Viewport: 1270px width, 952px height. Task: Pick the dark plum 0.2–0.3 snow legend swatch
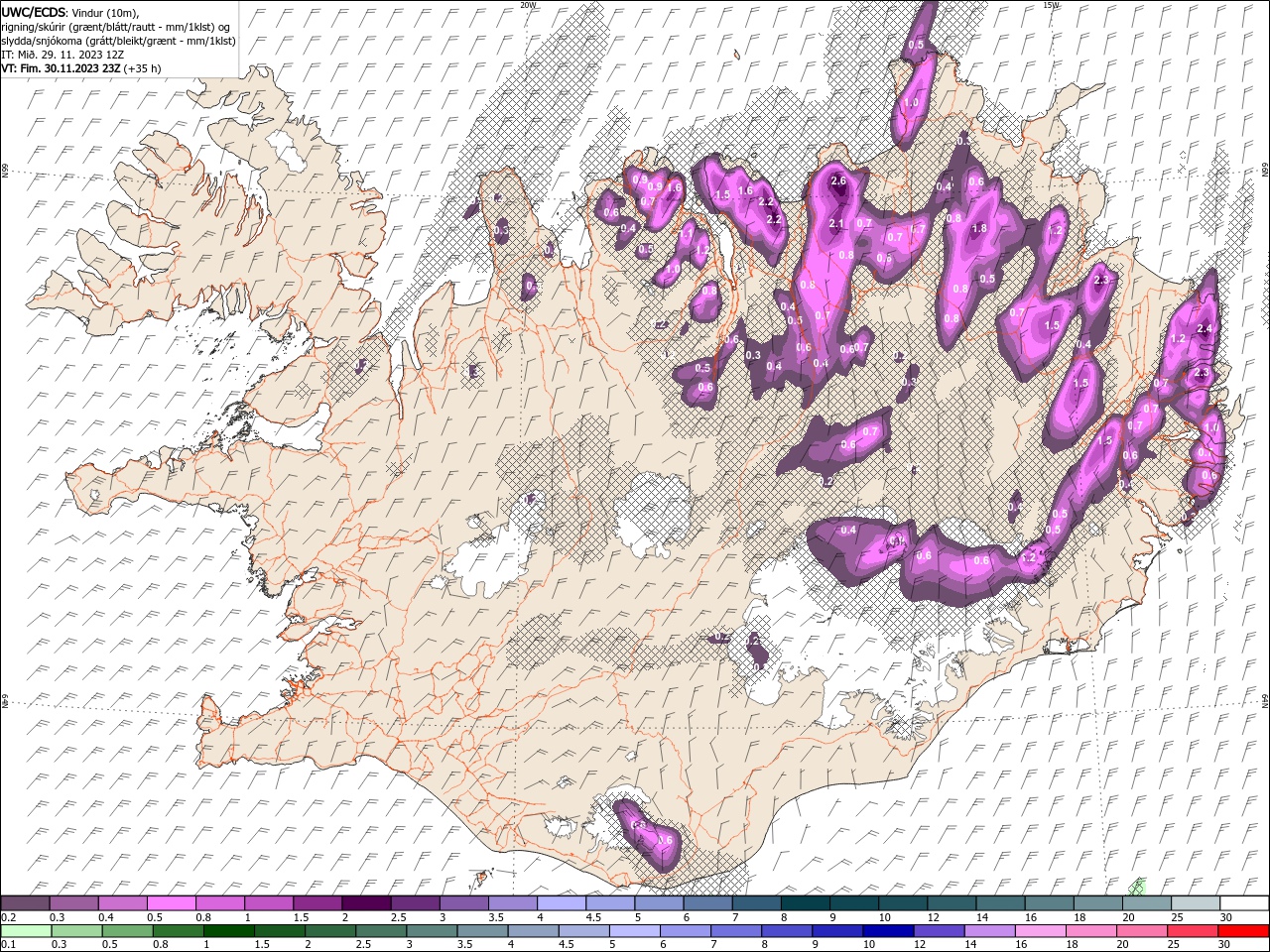pyautogui.click(x=25, y=903)
